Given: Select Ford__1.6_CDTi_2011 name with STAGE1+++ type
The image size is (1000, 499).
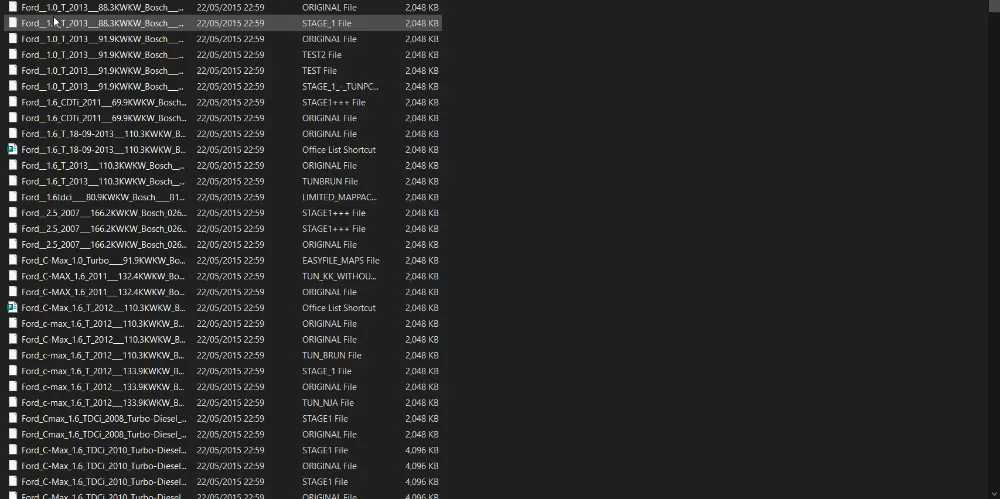Looking at the screenshot, I should point(104,102).
